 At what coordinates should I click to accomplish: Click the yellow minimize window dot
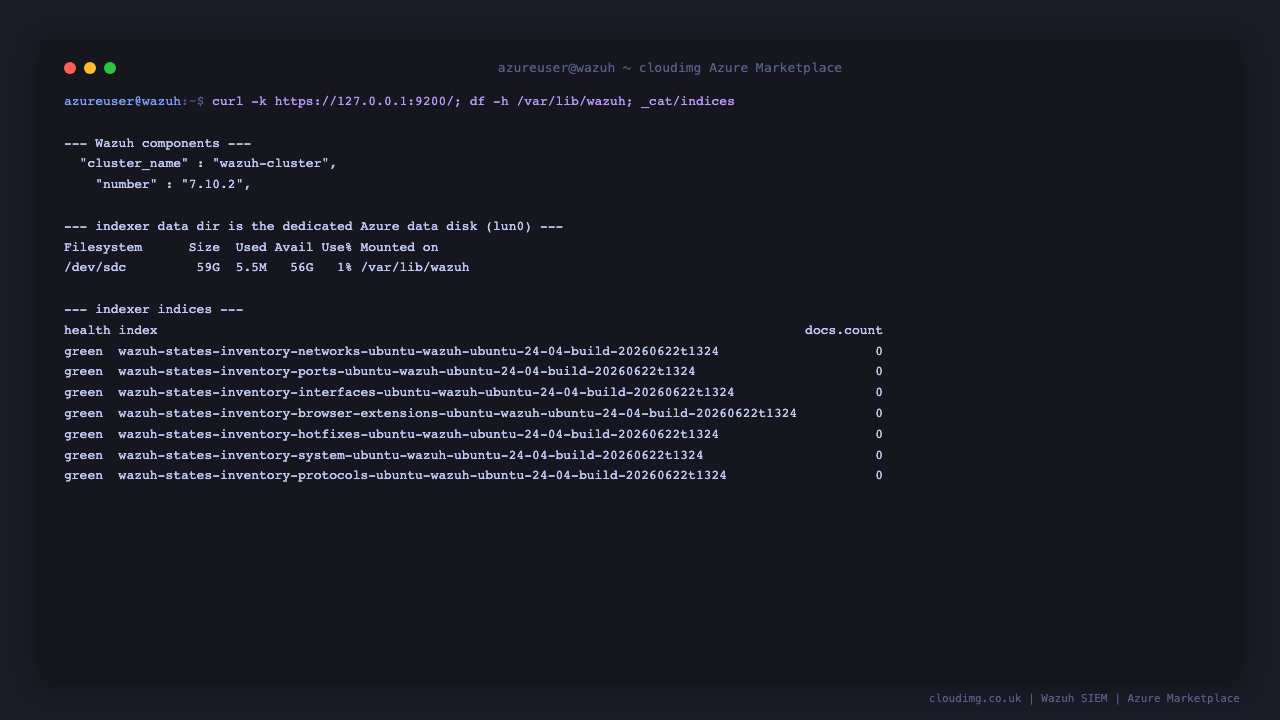[x=90, y=68]
